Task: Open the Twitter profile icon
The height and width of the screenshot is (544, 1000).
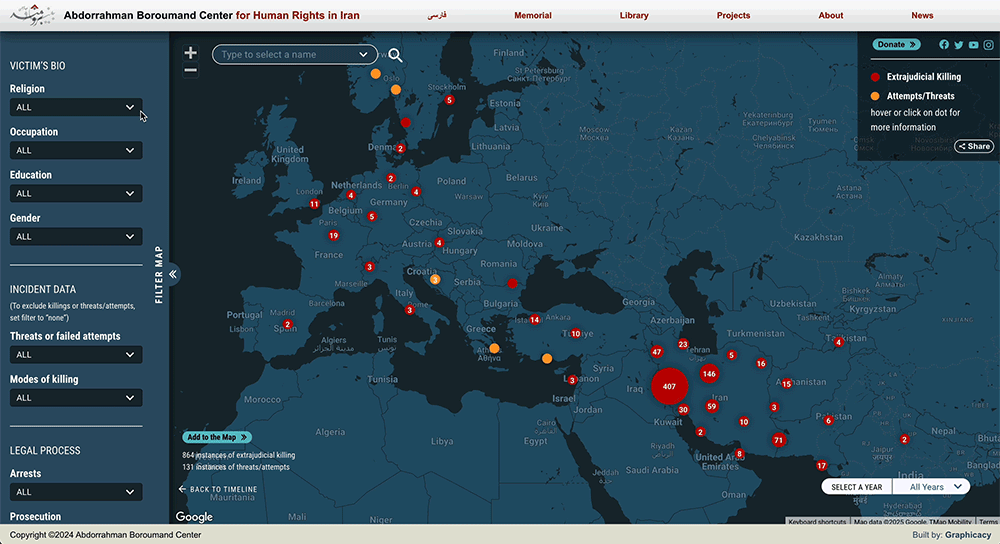Action: [x=959, y=45]
